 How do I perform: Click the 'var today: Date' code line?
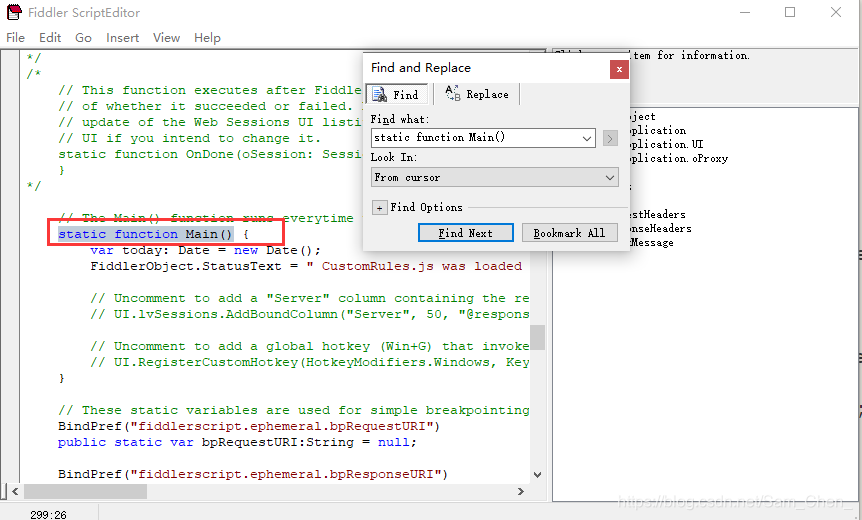click(205, 250)
